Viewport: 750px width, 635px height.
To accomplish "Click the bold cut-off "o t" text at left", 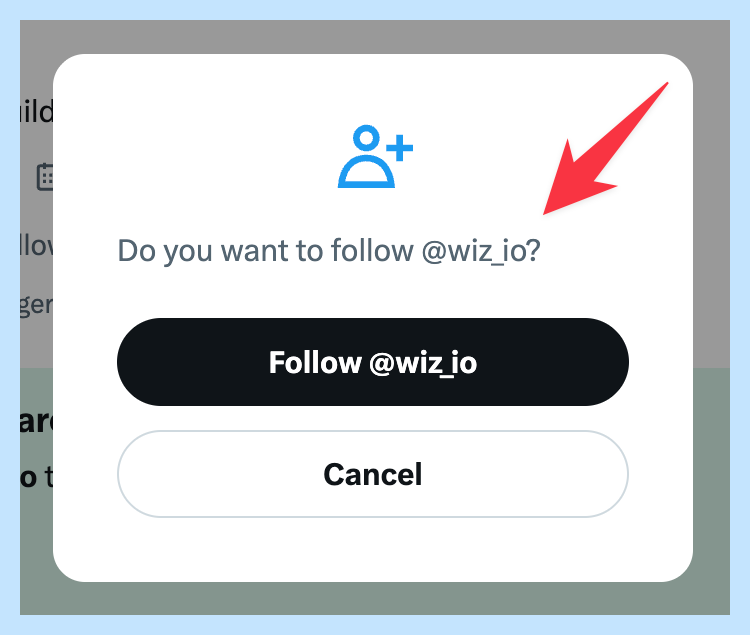I will coord(36,476).
